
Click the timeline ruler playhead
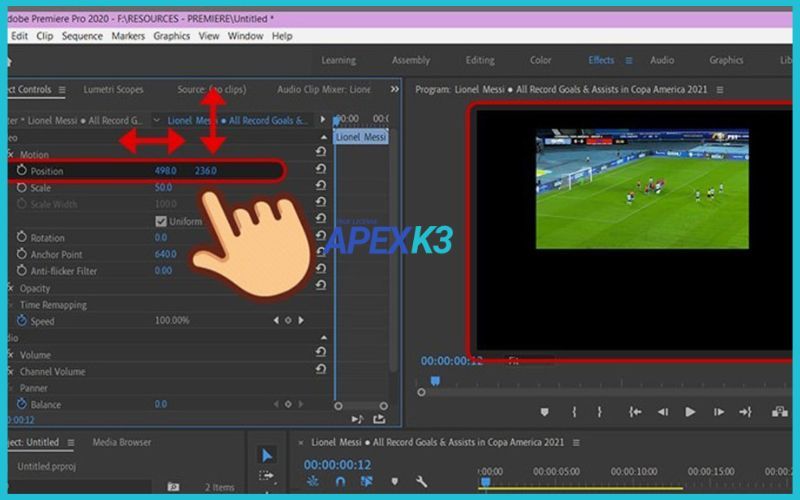(x=486, y=482)
